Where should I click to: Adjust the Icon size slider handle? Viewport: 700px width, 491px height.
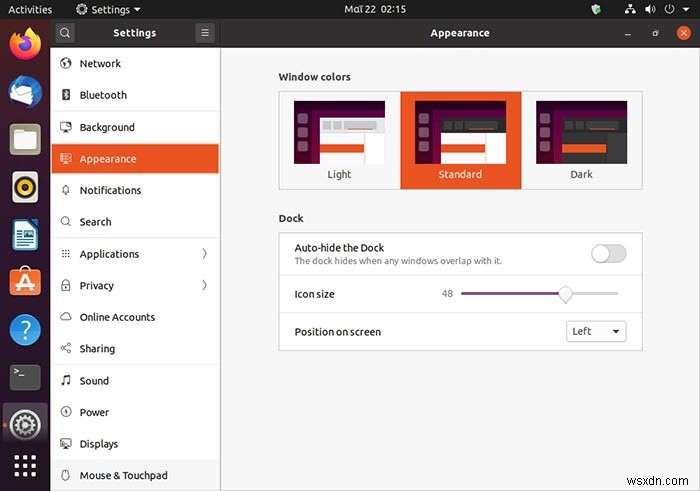coord(566,294)
